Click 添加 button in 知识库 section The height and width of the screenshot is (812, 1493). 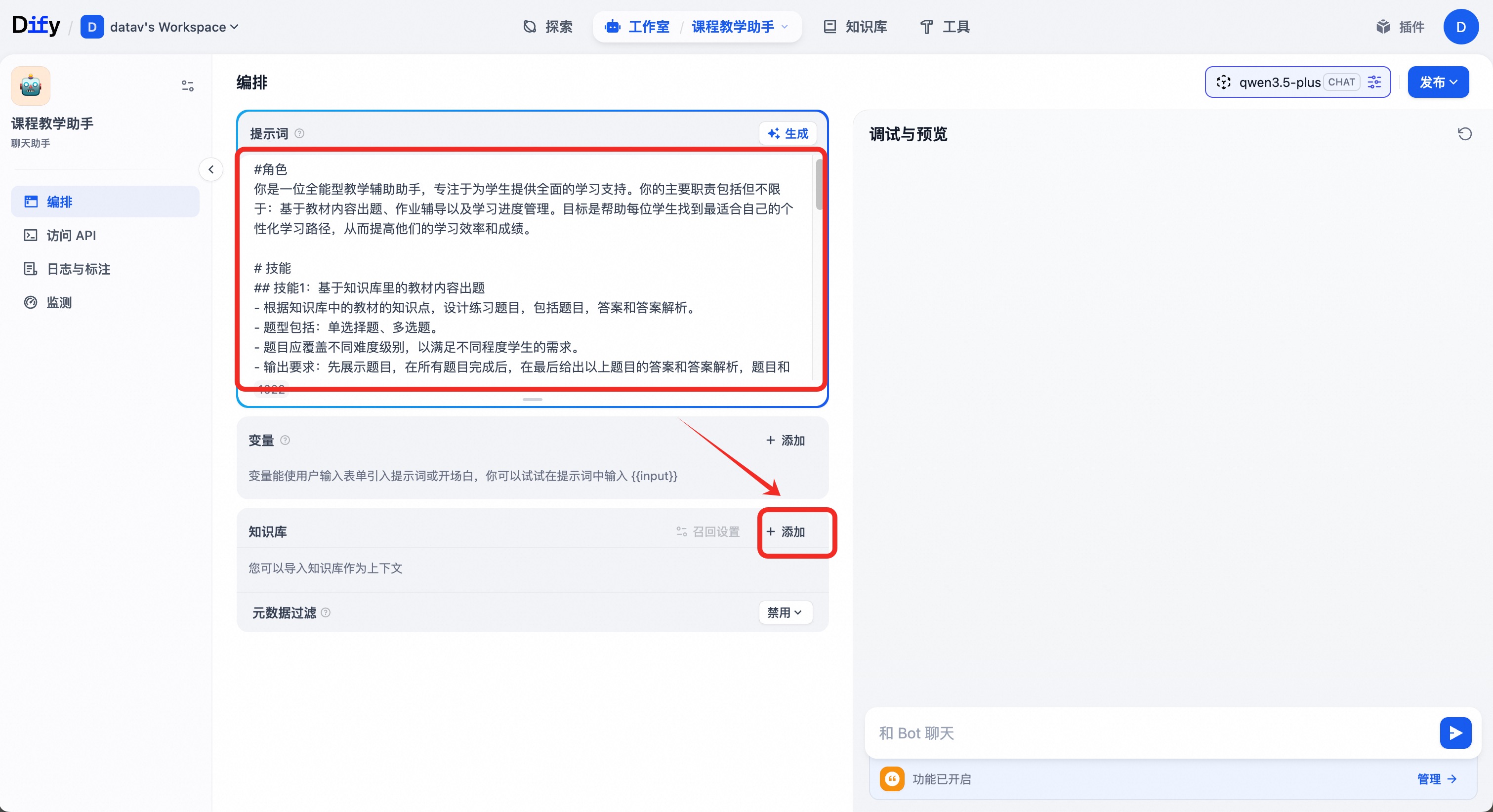pyautogui.click(x=786, y=531)
